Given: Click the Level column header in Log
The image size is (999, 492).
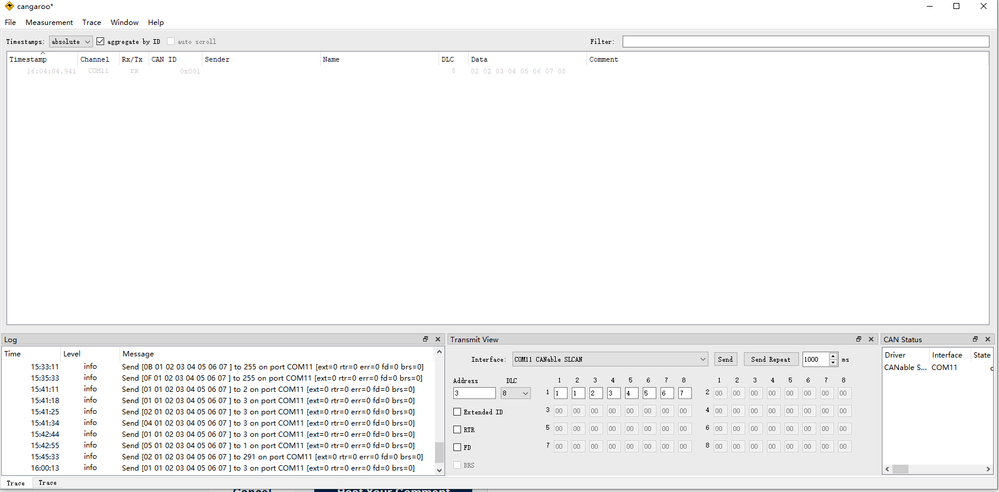Looking at the screenshot, I should 89,354.
